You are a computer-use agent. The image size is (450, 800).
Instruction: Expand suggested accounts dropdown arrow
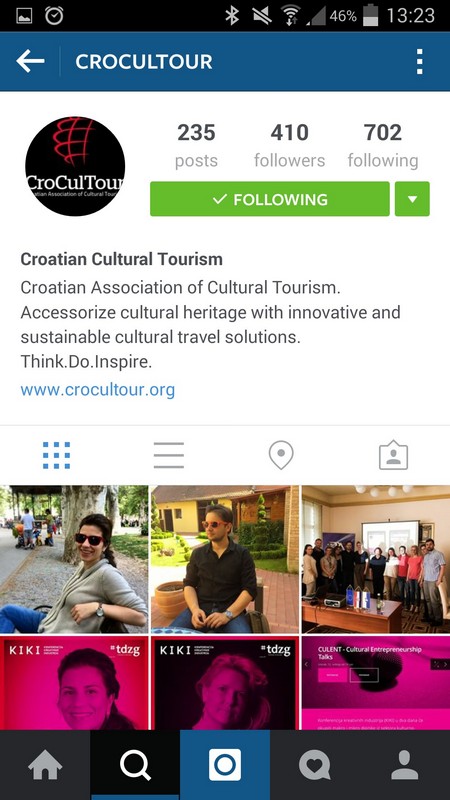412,199
